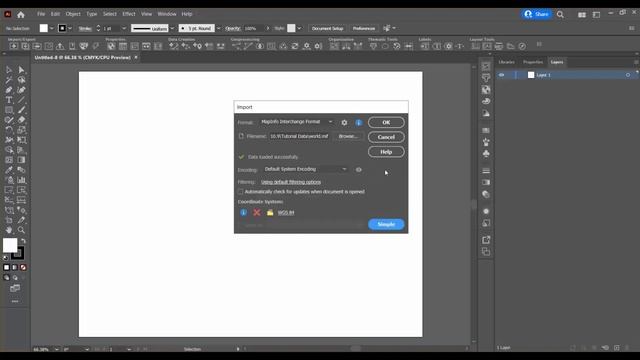The width and height of the screenshot is (640, 360).
Task: Select the Selection tool arrow
Action: 9,70
